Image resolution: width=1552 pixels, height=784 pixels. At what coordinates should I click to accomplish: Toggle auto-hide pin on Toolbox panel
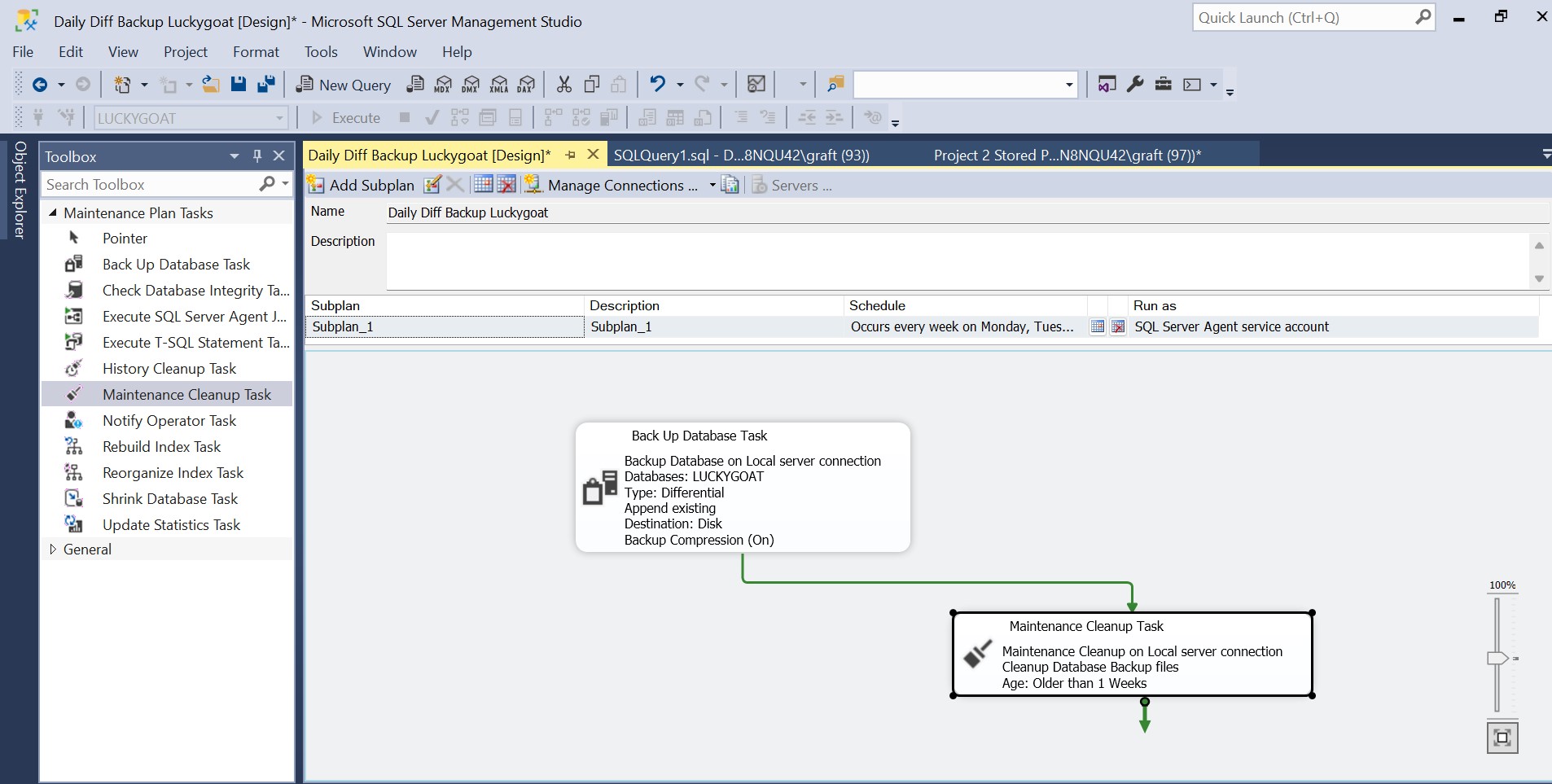pos(257,155)
